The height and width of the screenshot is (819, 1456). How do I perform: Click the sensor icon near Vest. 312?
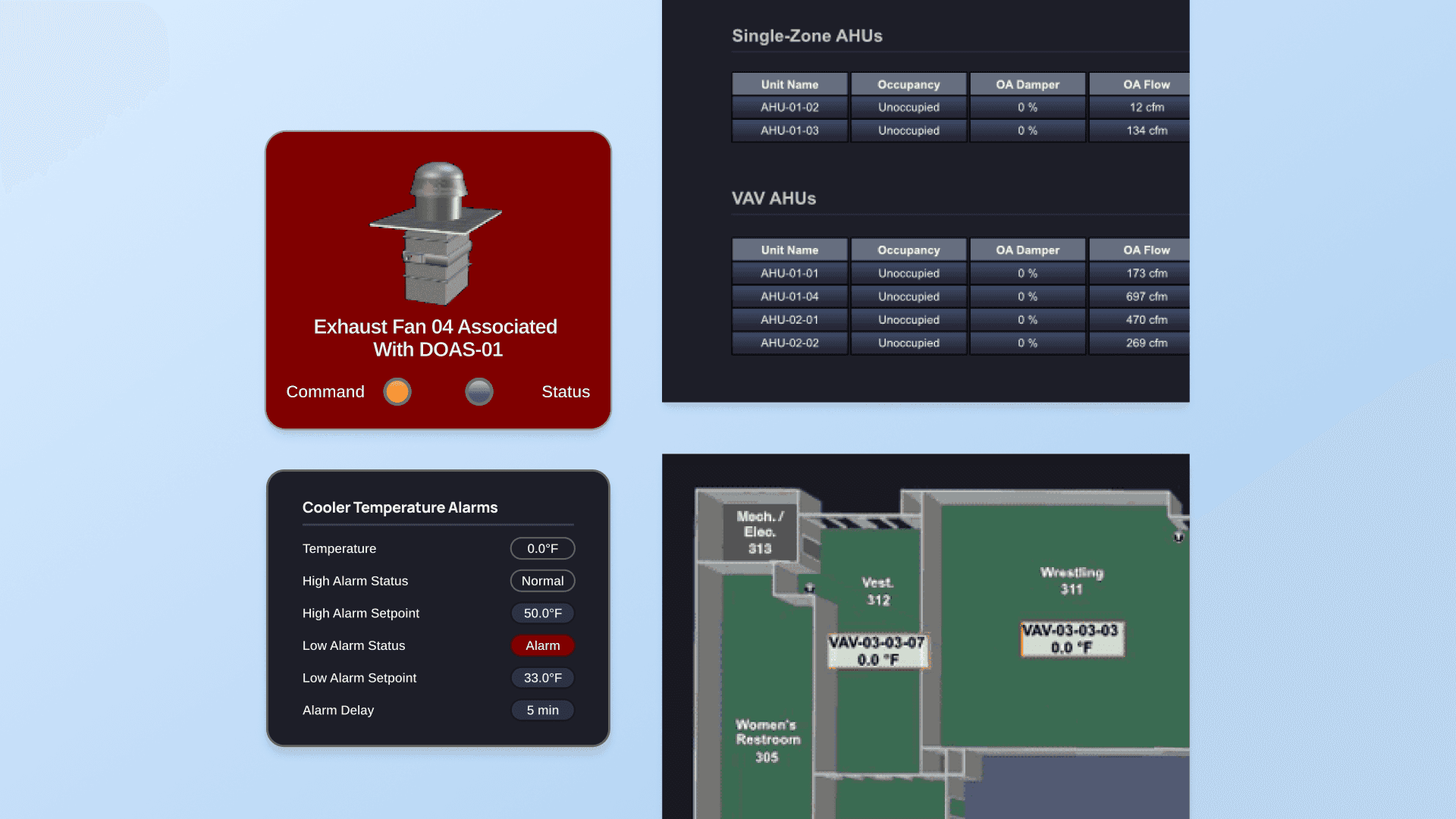pos(810,588)
